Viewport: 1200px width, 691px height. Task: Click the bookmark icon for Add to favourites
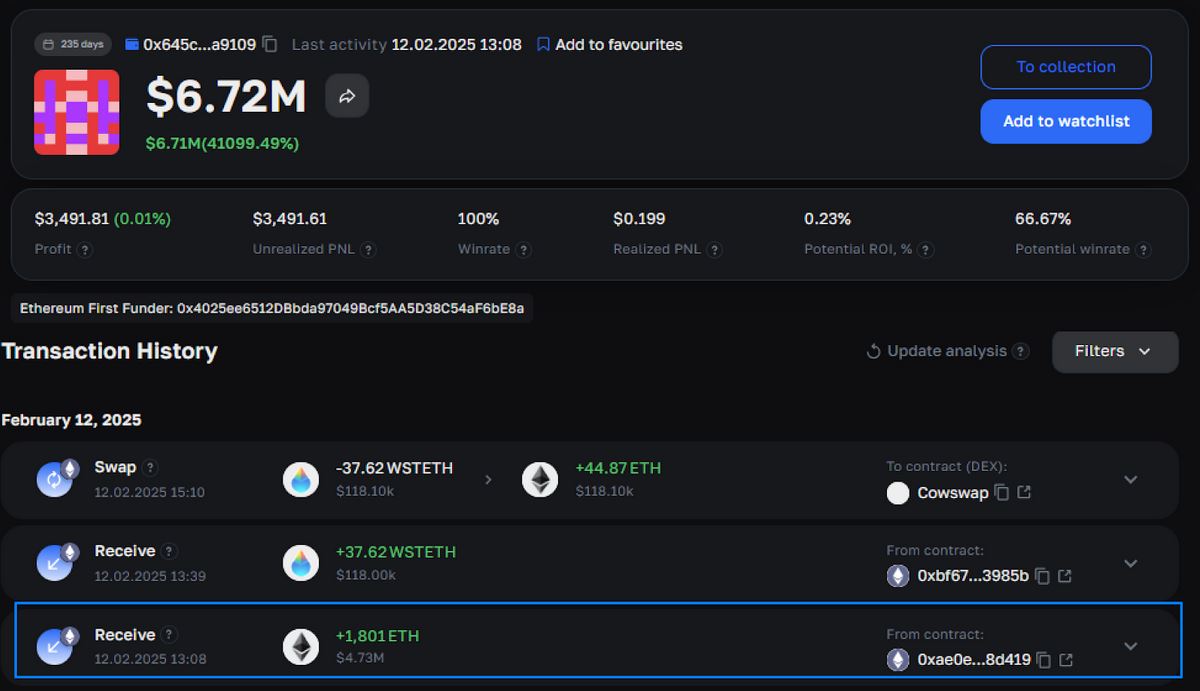[x=543, y=44]
